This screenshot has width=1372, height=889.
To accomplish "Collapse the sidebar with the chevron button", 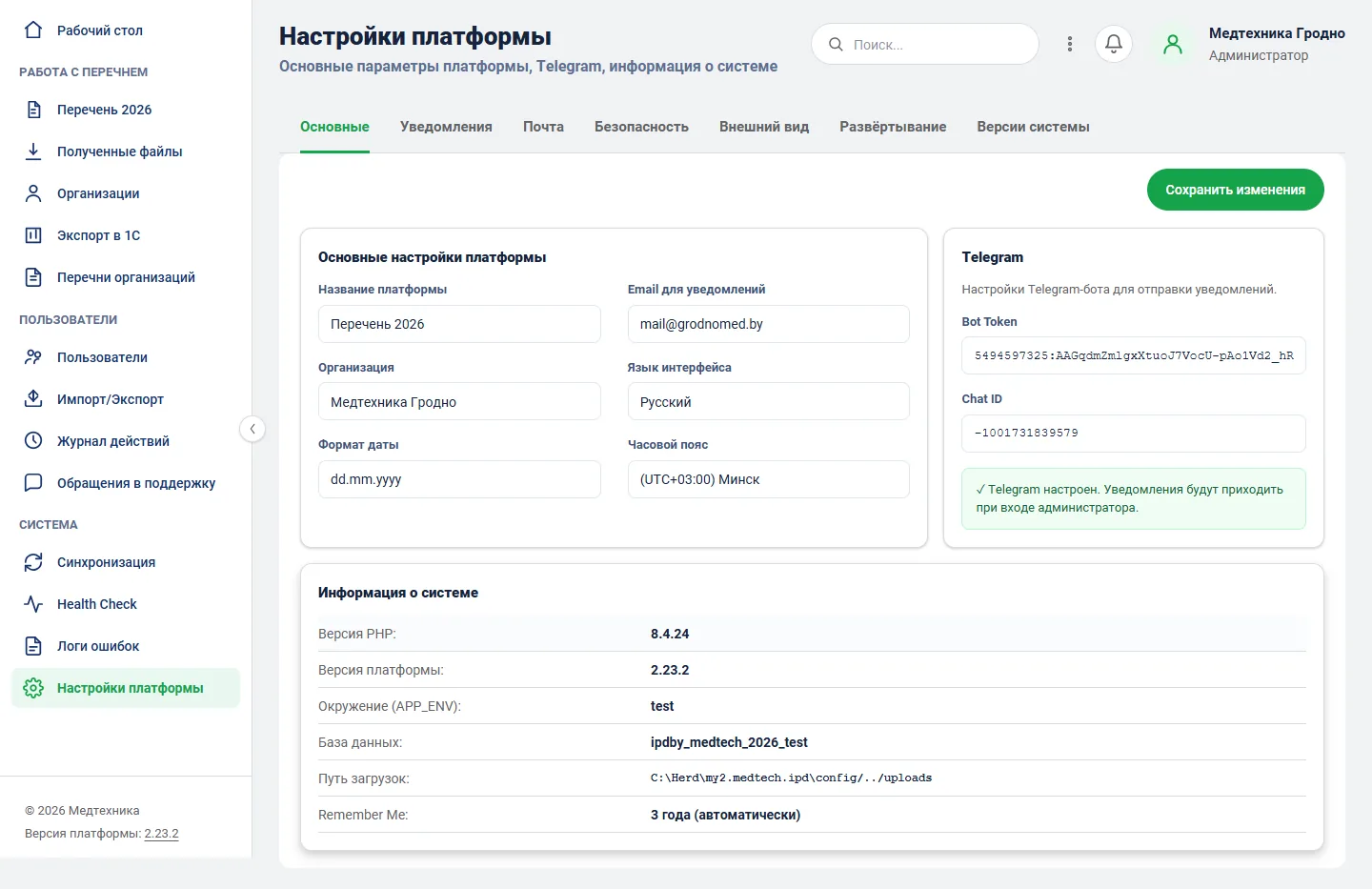I will pyautogui.click(x=252, y=429).
